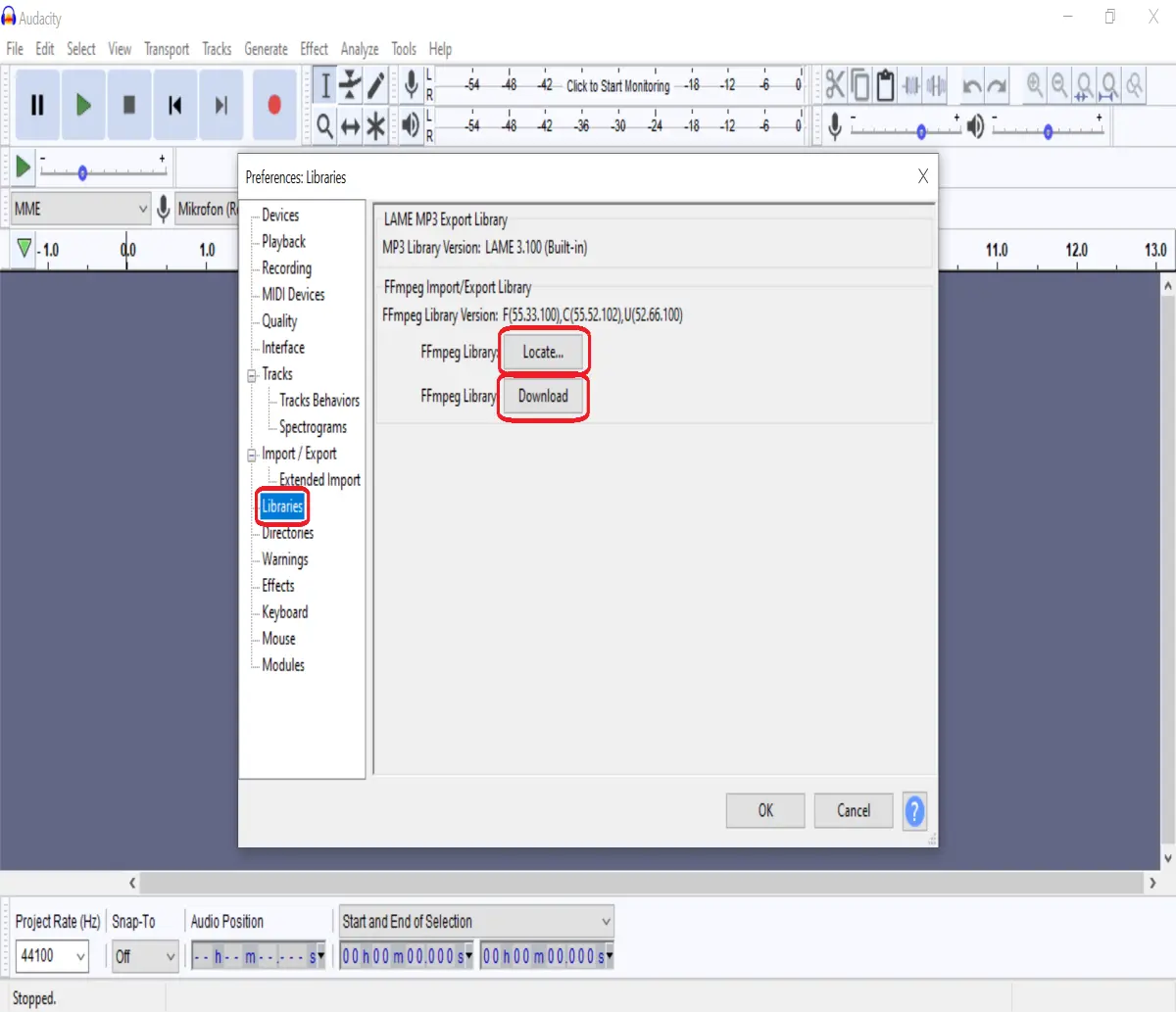Click the Pause transport button
The height and width of the screenshot is (1012, 1176).
point(37,104)
